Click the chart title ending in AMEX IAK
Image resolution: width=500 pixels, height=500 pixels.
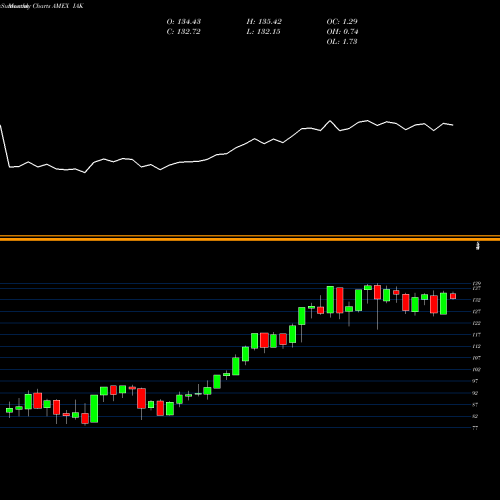(42, 6)
